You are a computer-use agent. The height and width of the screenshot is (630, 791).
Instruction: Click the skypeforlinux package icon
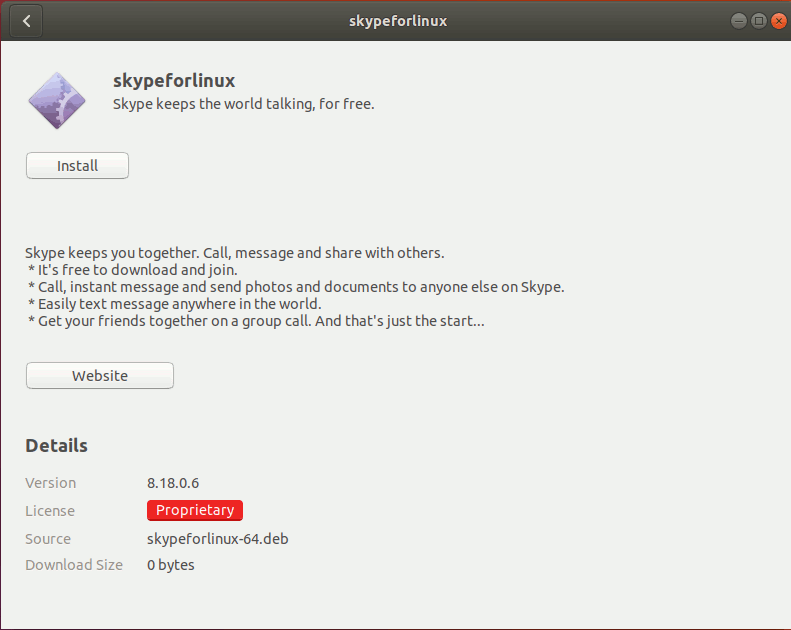pyautogui.click(x=57, y=100)
